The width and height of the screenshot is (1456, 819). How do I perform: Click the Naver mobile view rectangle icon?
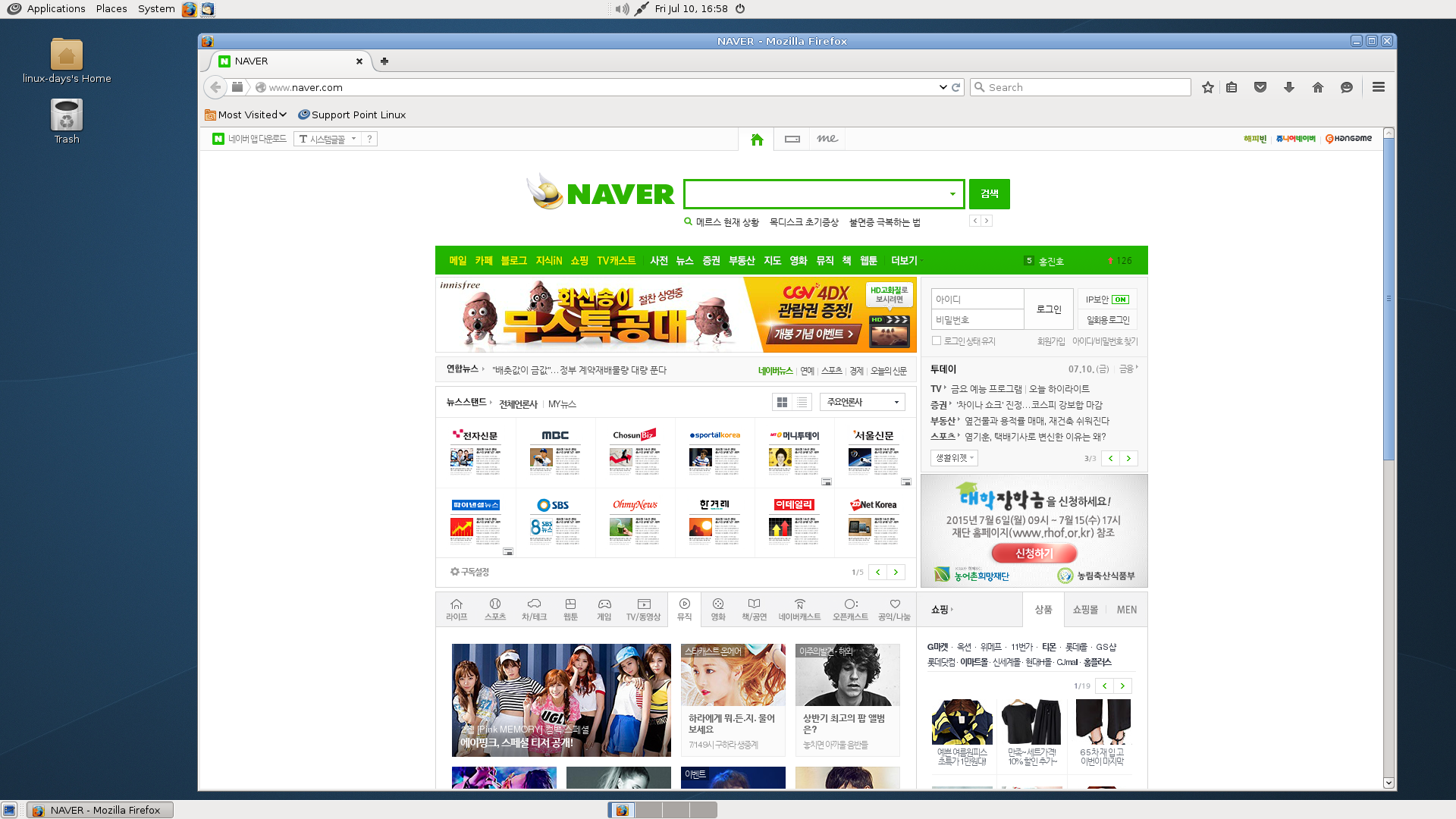(792, 139)
